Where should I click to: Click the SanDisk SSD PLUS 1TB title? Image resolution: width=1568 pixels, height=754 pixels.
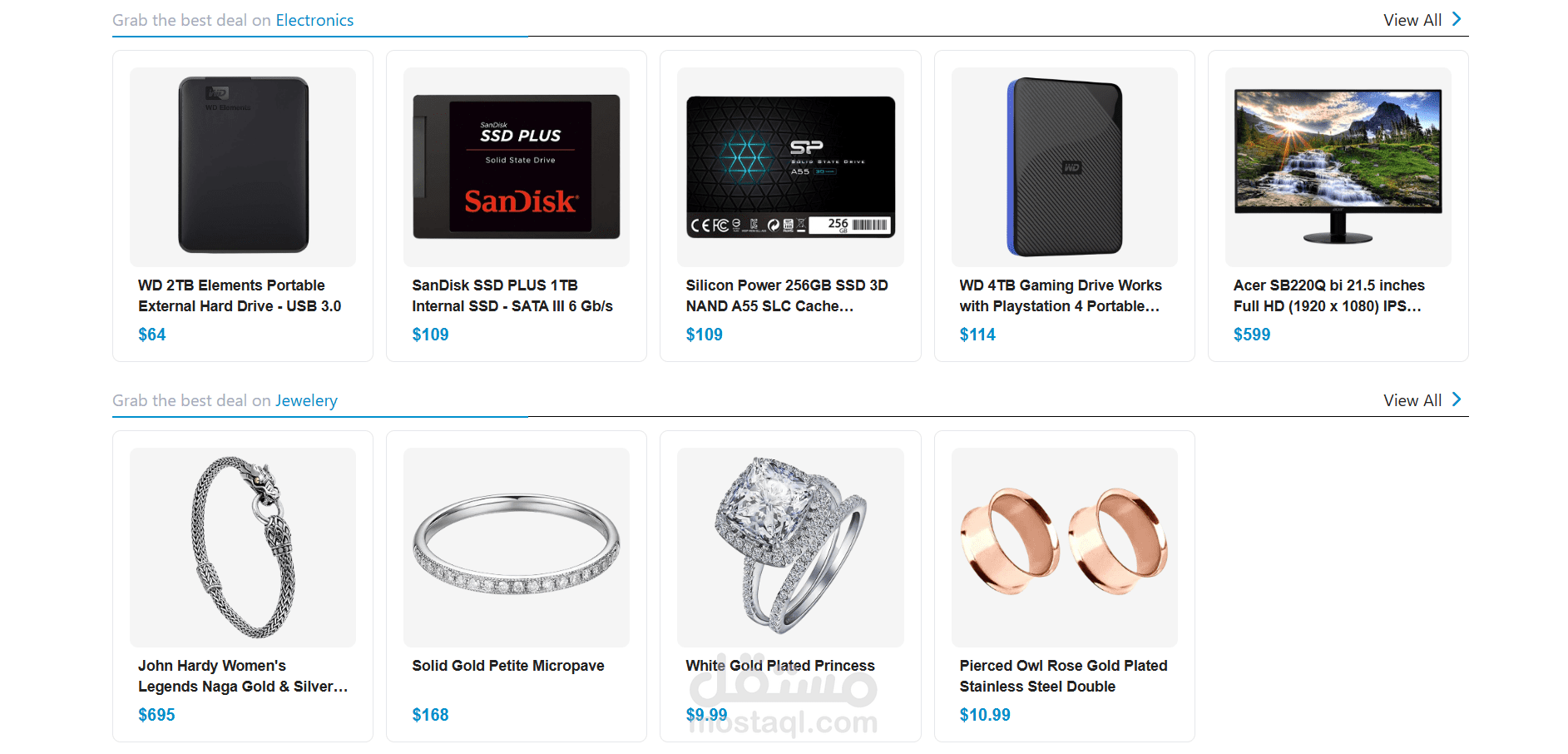[512, 295]
